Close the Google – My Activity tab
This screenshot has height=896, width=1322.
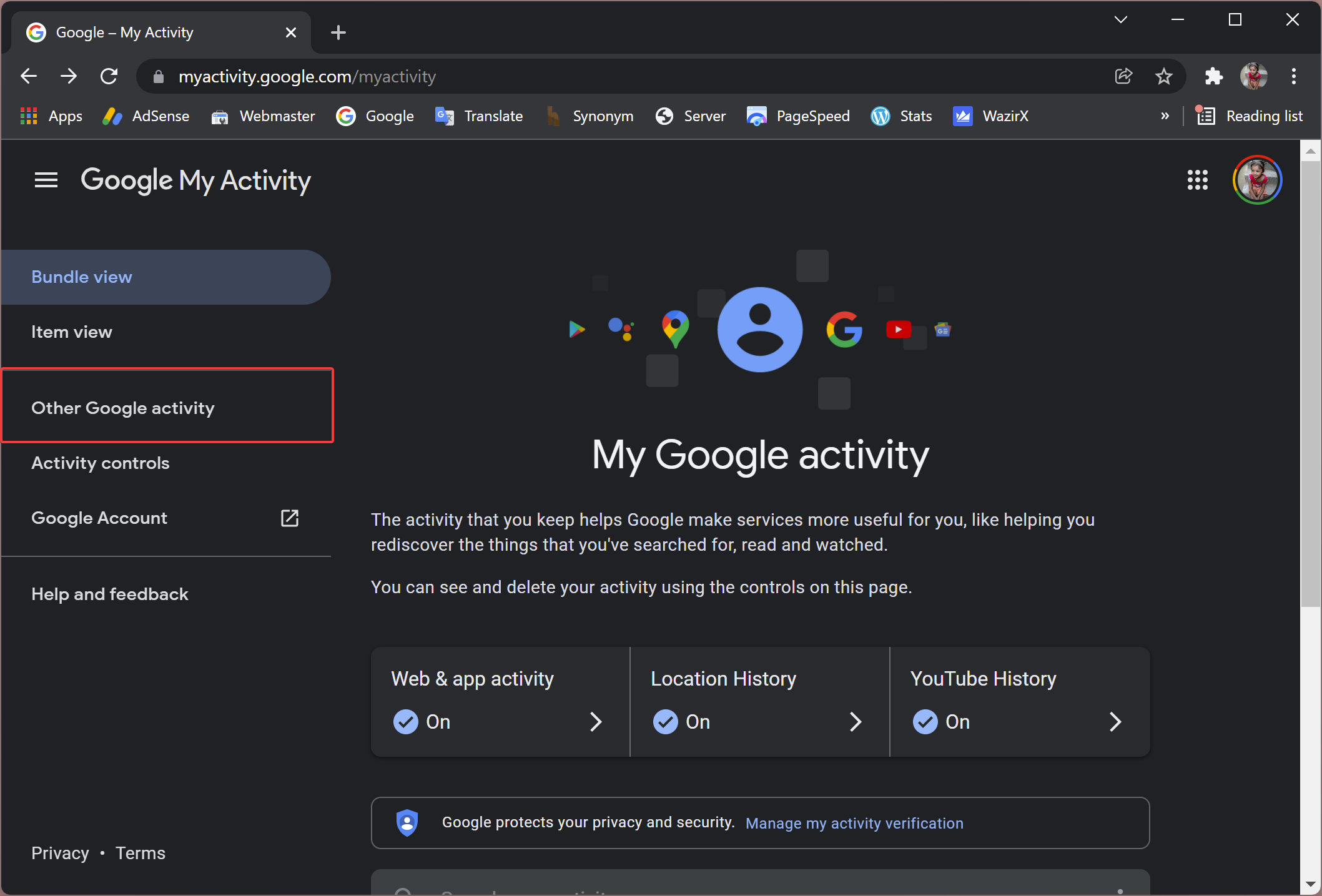[x=291, y=32]
